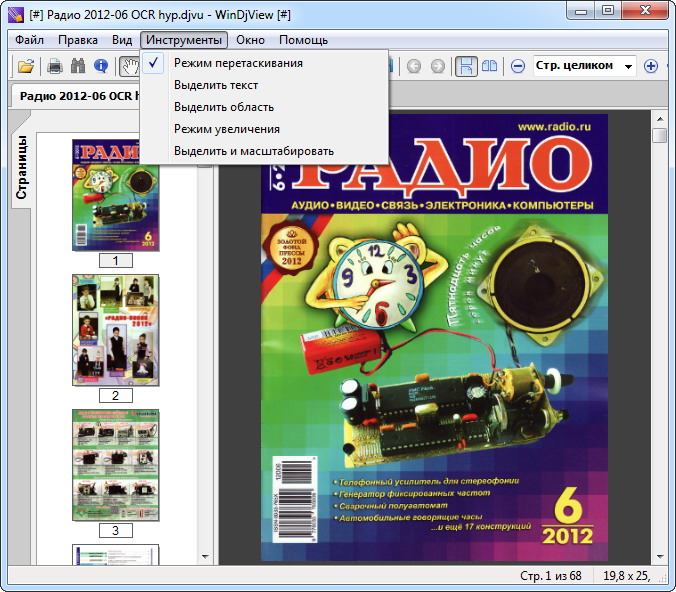Close the Инструменты menu from the menu bar
Screen dimensions: 676x592
pos(184,40)
